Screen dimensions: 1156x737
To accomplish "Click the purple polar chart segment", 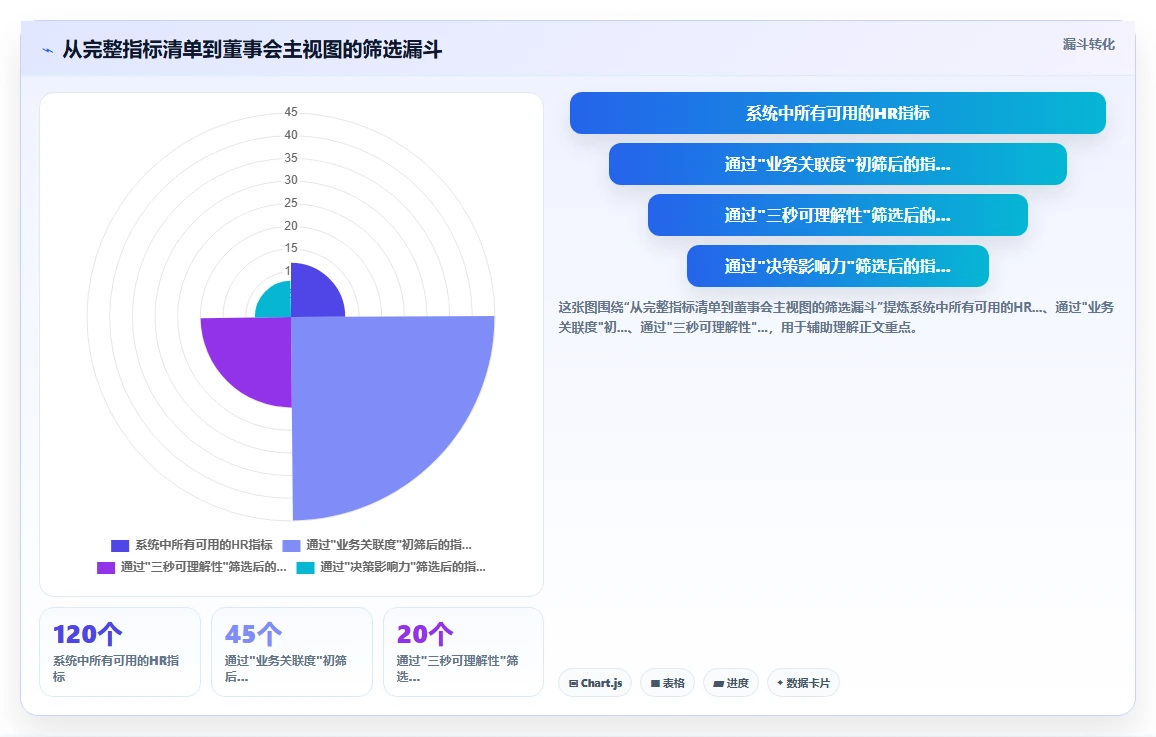I will click(254, 354).
